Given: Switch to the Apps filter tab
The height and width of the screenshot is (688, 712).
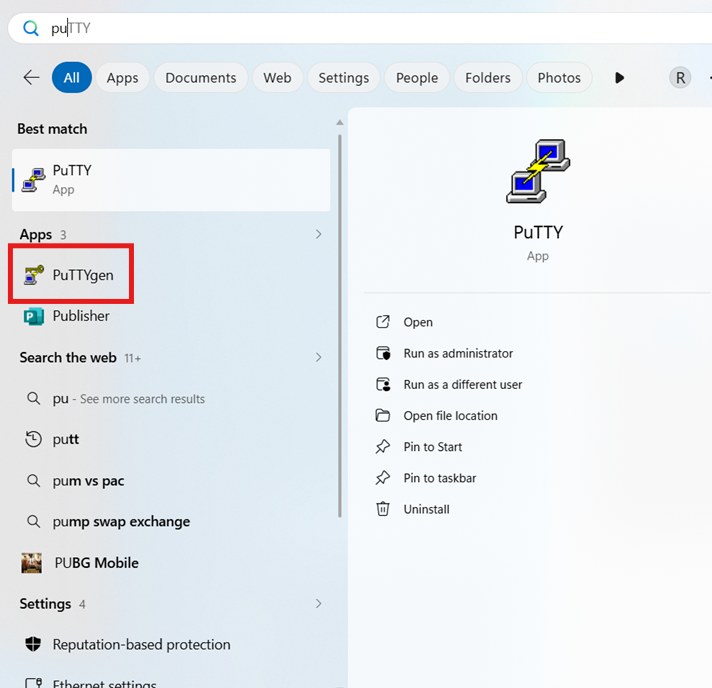Looking at the screenshot, I should [x=123, y=78].
